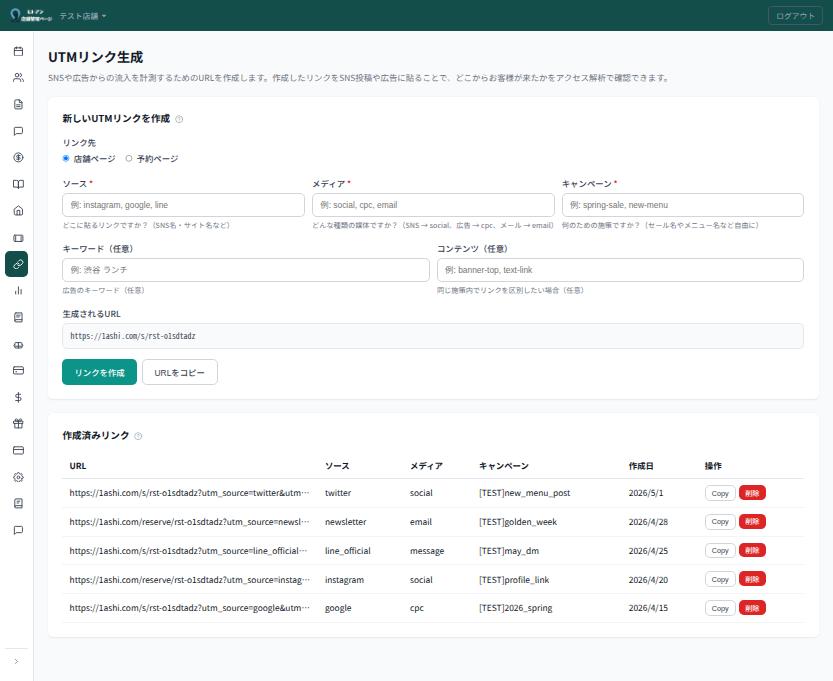Click the card icon below the gift box

pos(18,450)
